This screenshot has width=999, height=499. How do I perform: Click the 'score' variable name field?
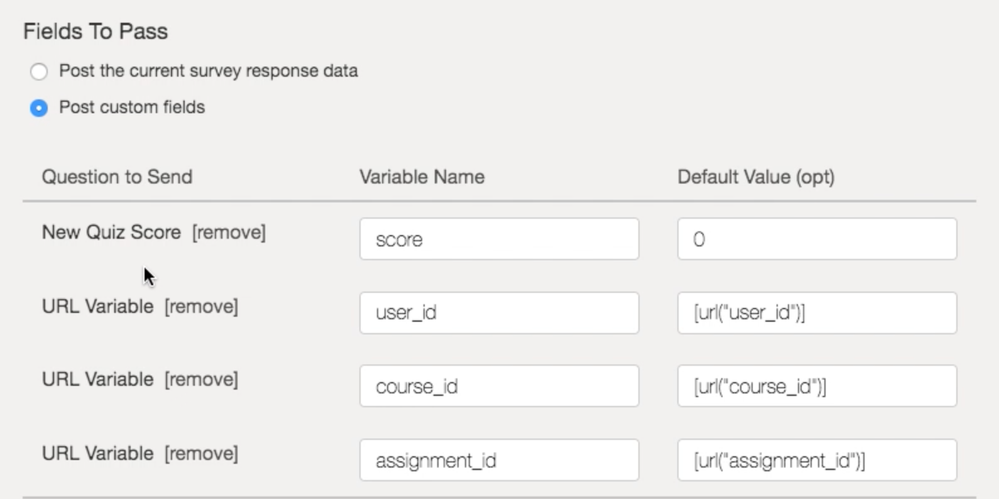(499, 239)
